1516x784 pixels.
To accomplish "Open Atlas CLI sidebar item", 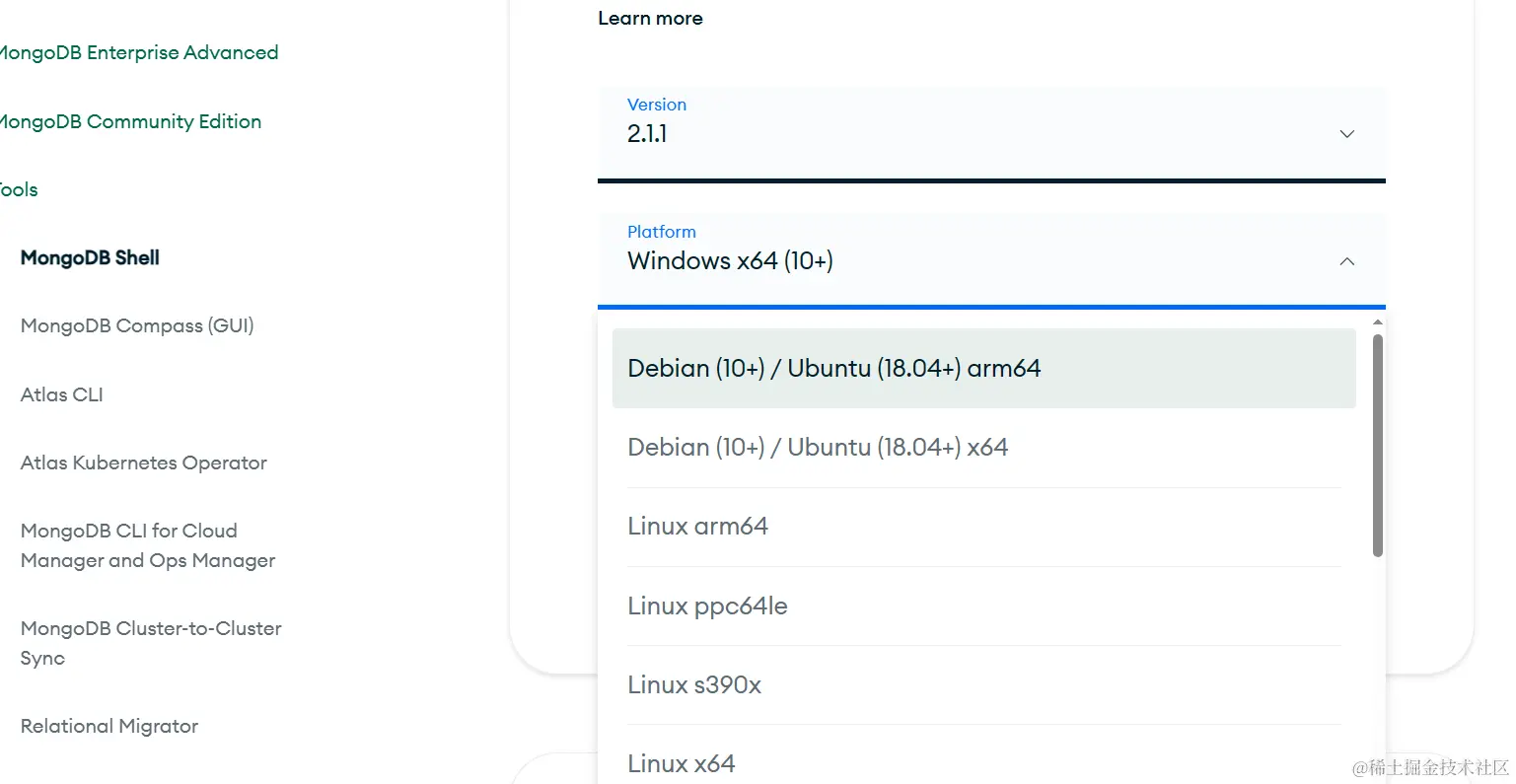I will 61,394.
